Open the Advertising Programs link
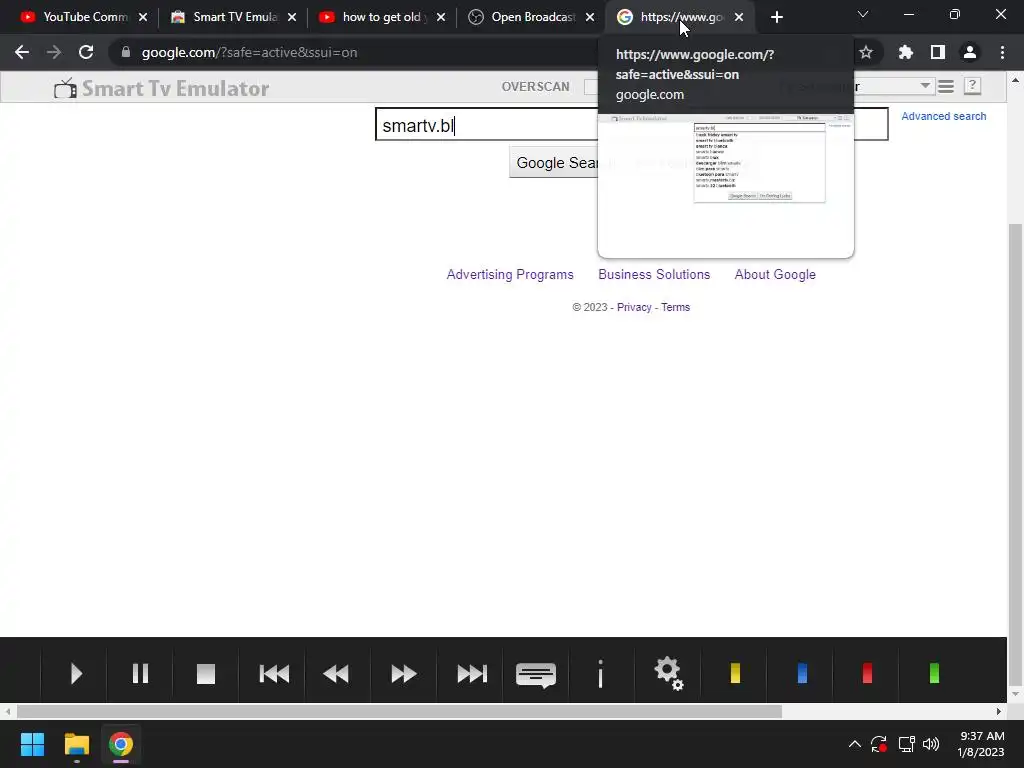 (510, 274)
